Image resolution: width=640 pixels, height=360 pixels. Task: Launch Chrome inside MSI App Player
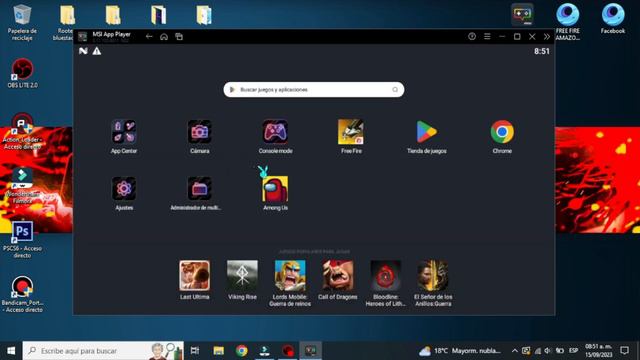point(502,132)
